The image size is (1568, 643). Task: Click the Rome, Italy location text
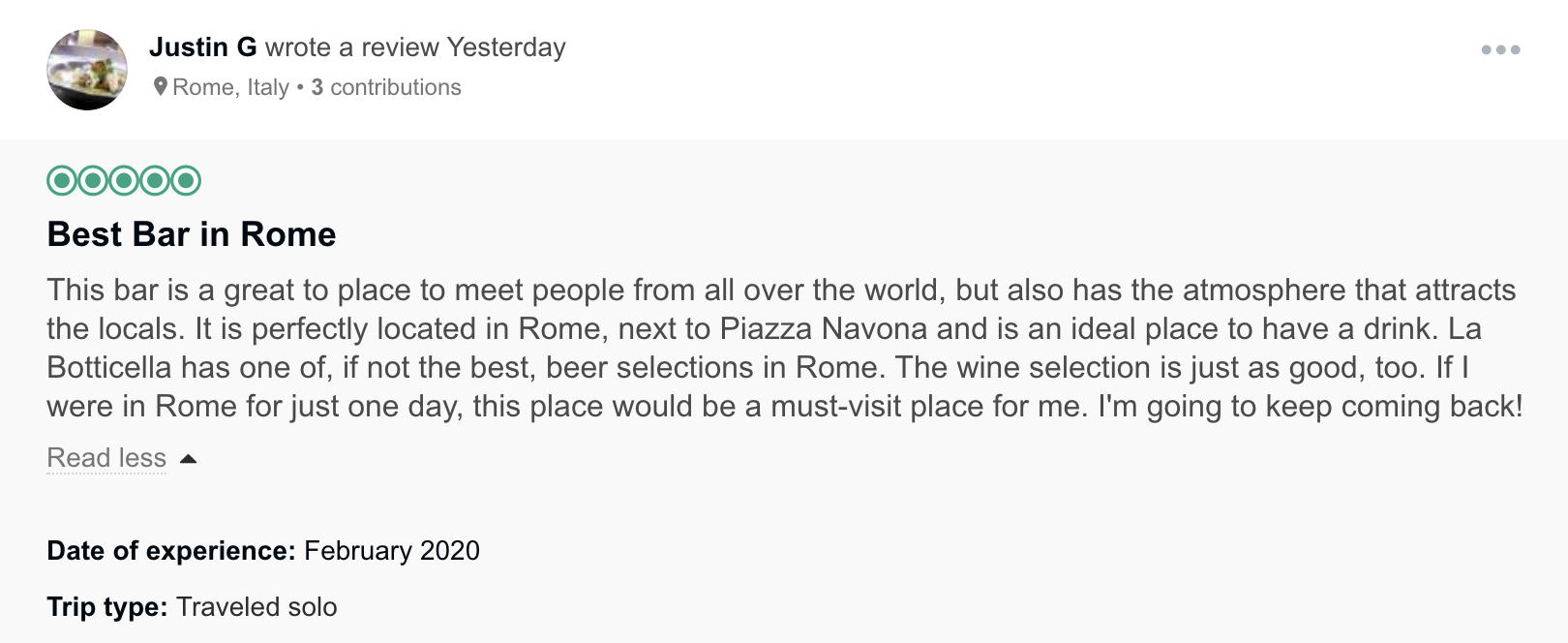[x=230, y=87]
